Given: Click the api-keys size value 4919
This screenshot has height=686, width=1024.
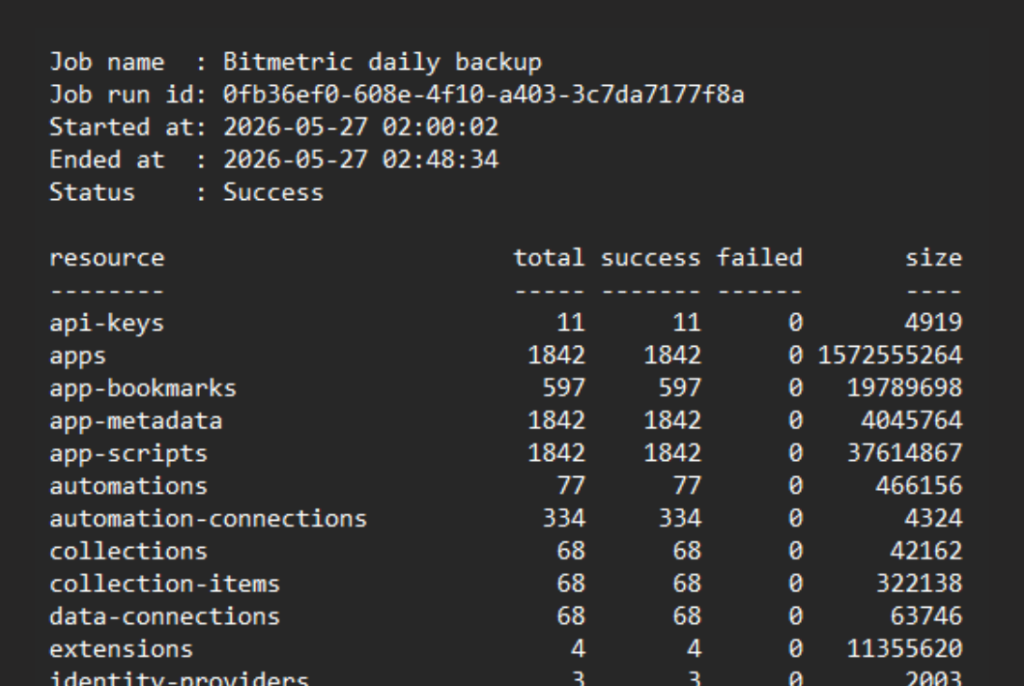Looking at the screenshot, I should pyautogui.click(x=933, y=323).
